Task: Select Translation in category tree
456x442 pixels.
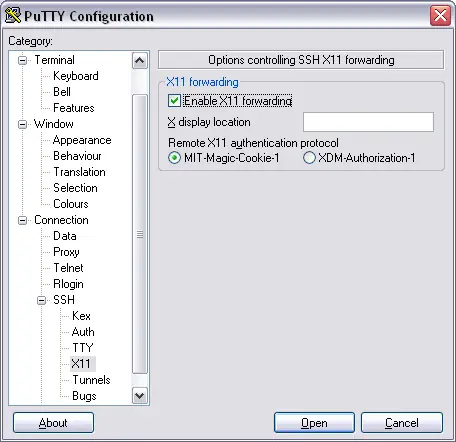Action: [x=79, y=172]
